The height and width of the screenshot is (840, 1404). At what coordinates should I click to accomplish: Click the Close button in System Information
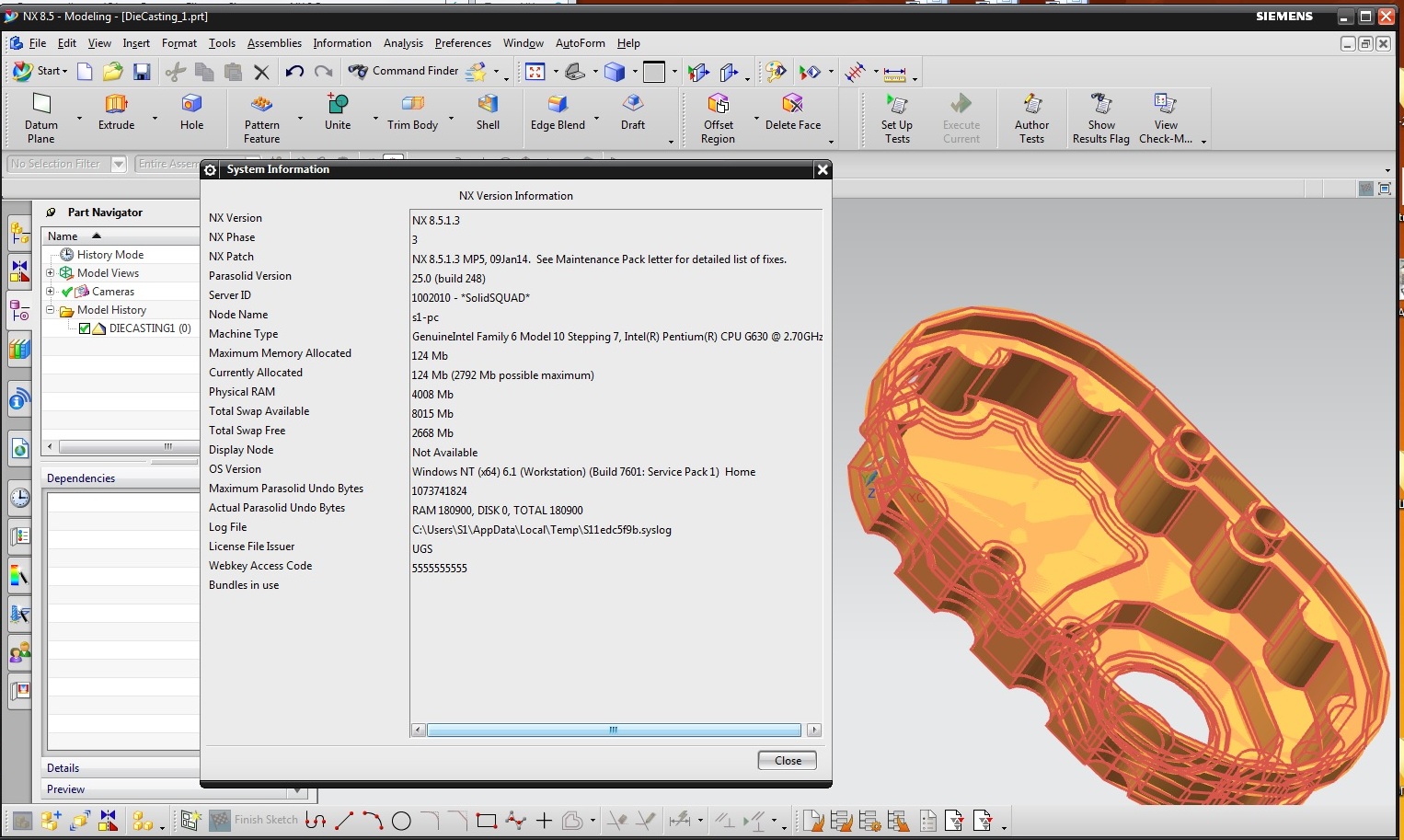click(788, 760)
